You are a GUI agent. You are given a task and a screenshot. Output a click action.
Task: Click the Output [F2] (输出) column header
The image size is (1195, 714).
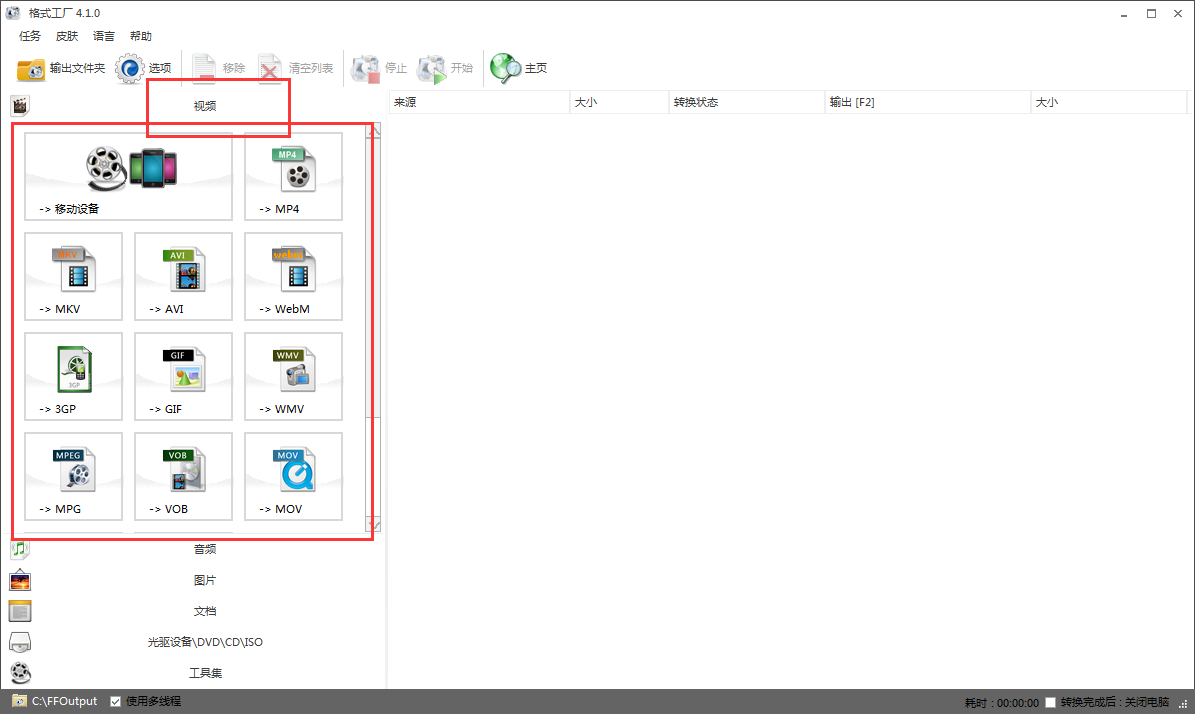coord(927,102)
